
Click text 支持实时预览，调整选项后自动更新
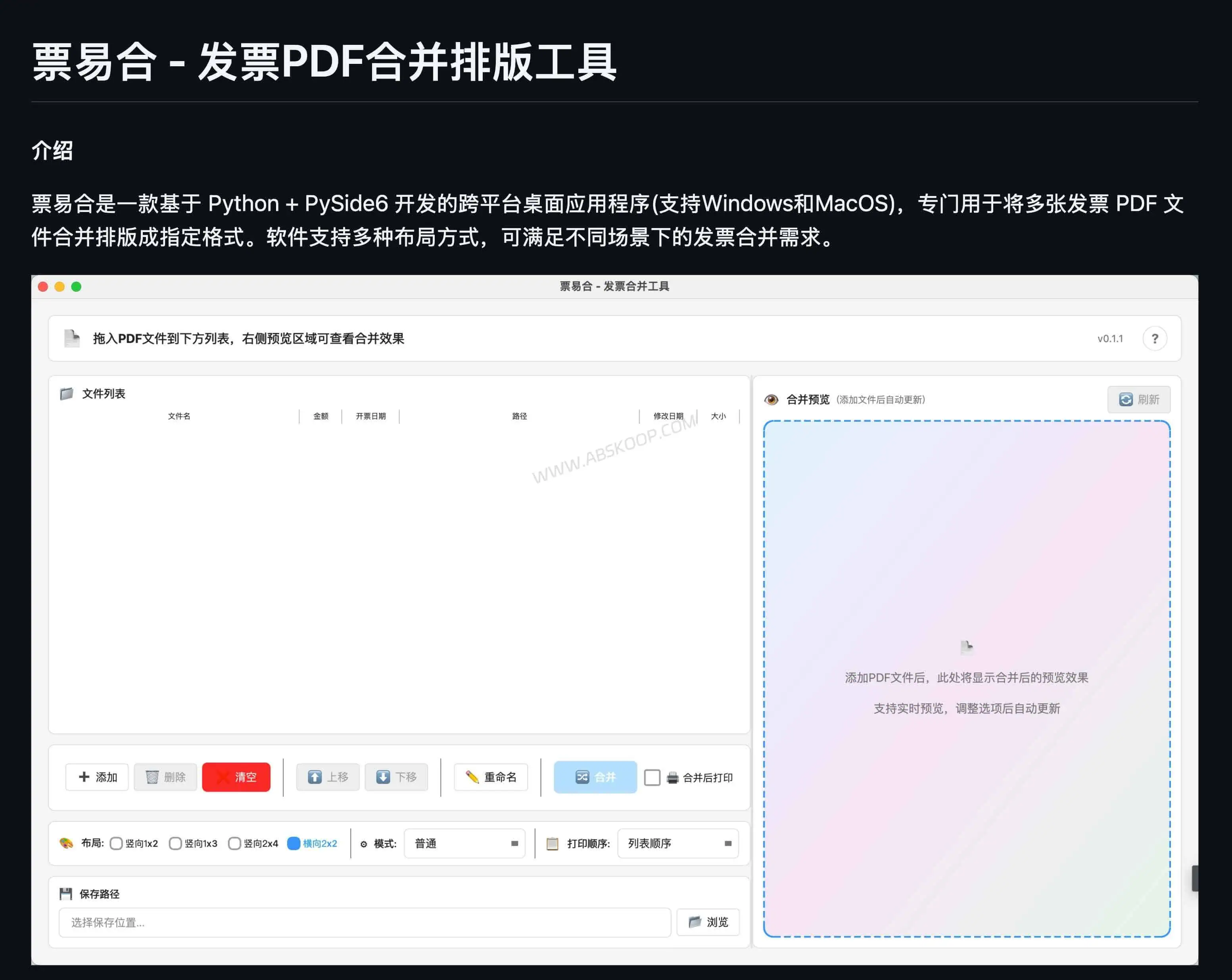point(967,709)
